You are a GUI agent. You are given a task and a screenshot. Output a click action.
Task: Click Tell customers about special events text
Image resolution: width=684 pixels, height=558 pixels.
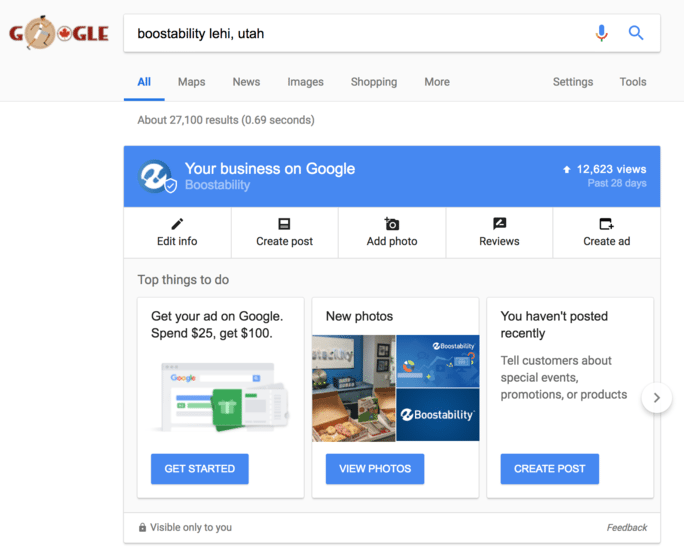(564, 377)
